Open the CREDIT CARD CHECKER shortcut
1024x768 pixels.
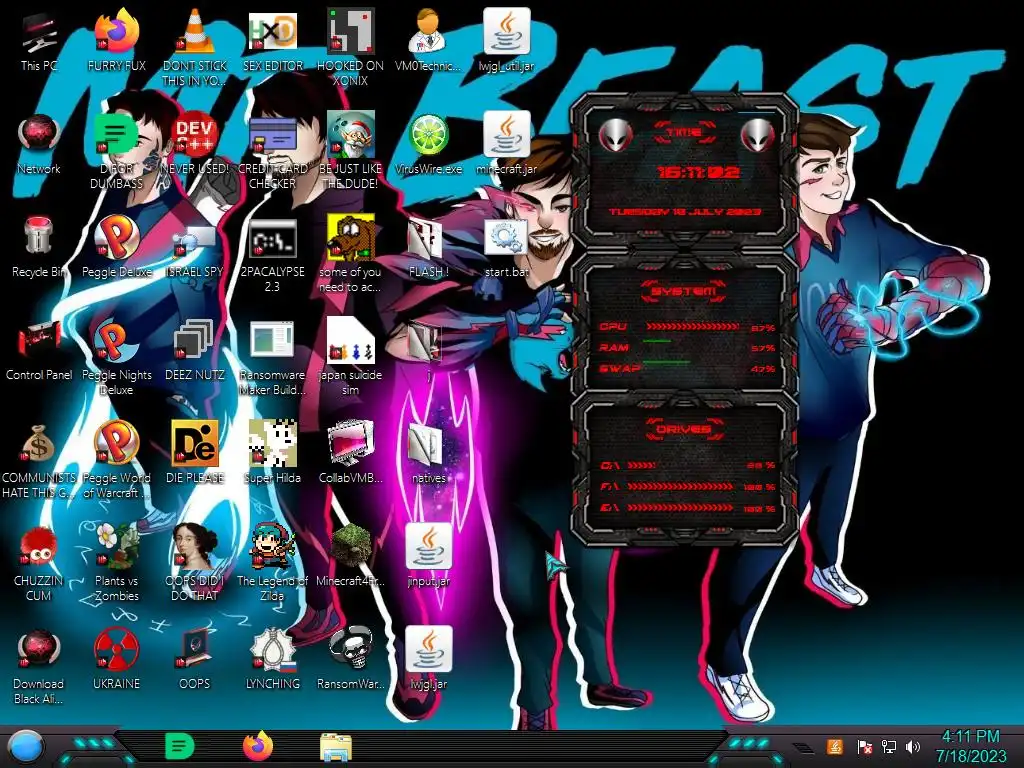tap(272, 152)
